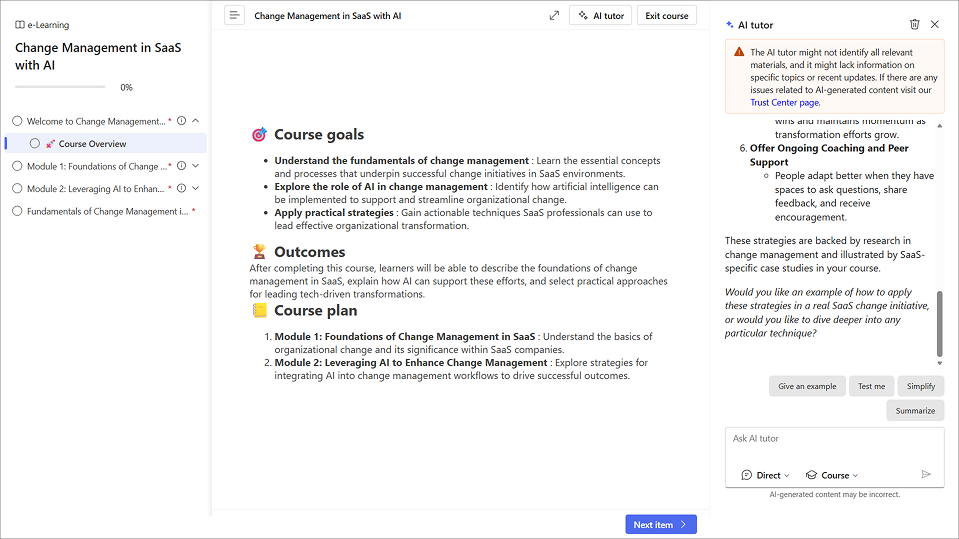Open Module 1: Foundations of Change item

pos(97,166)
